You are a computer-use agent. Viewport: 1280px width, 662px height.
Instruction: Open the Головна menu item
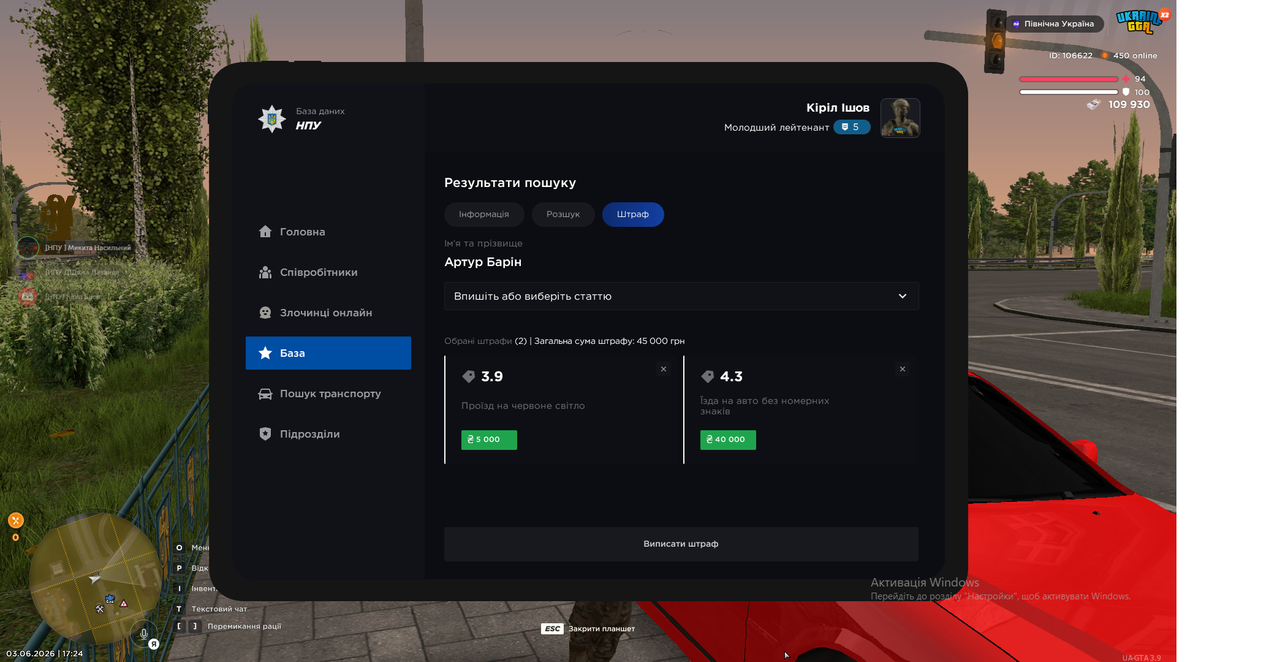pyautogui.click(x=328, y=232)
